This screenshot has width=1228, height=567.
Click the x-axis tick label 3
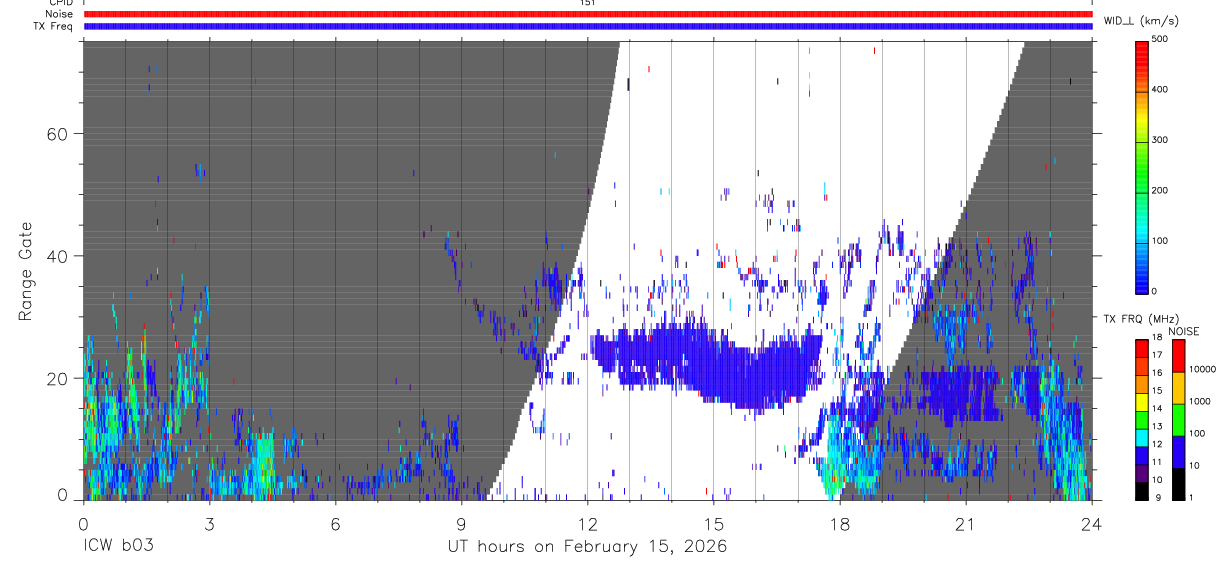coord(209,524)
